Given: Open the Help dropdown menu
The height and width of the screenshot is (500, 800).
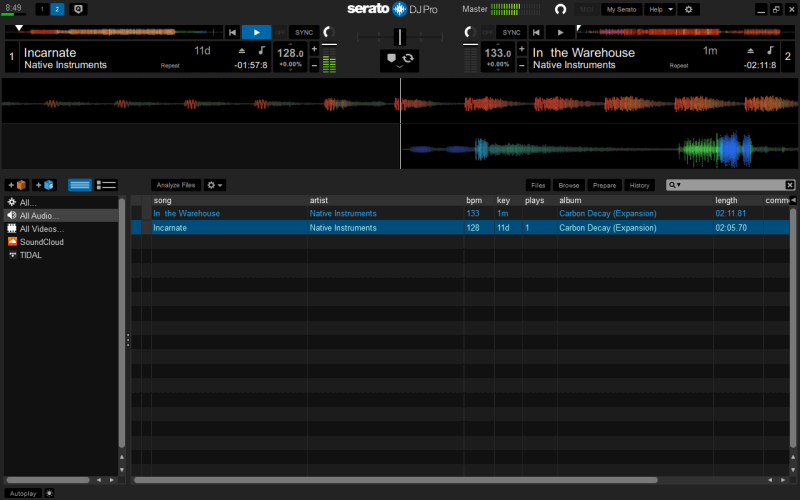Looking at the screenshot, I should pos(660,9).
